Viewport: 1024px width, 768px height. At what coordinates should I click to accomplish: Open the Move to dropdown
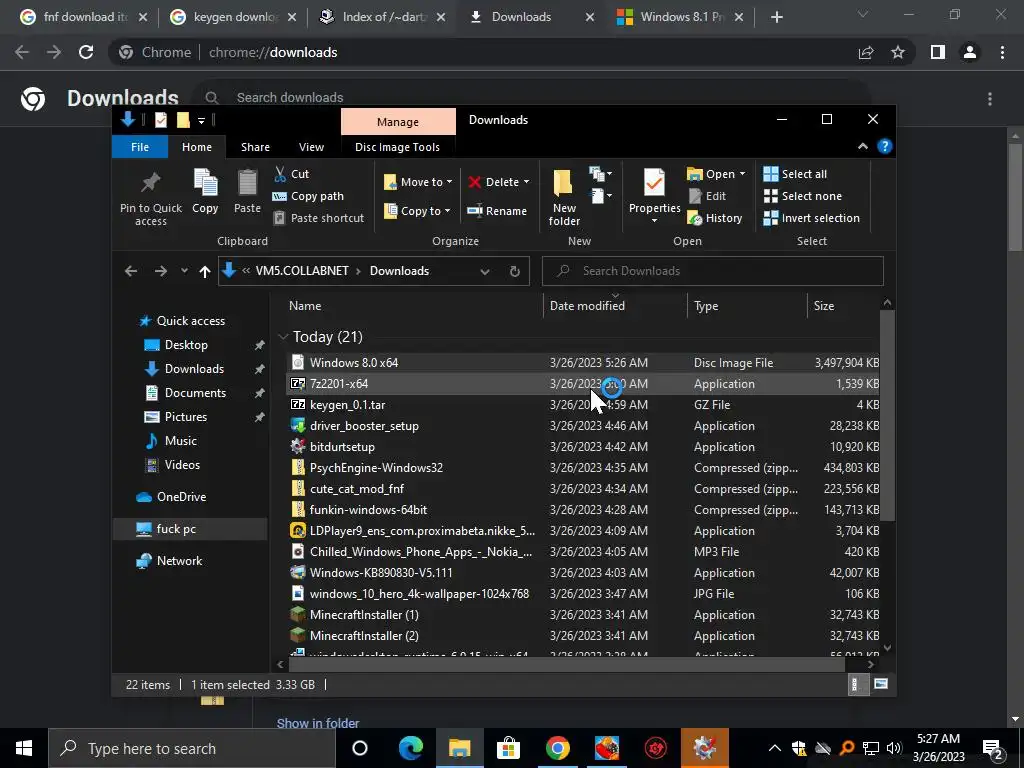point(418,182)
